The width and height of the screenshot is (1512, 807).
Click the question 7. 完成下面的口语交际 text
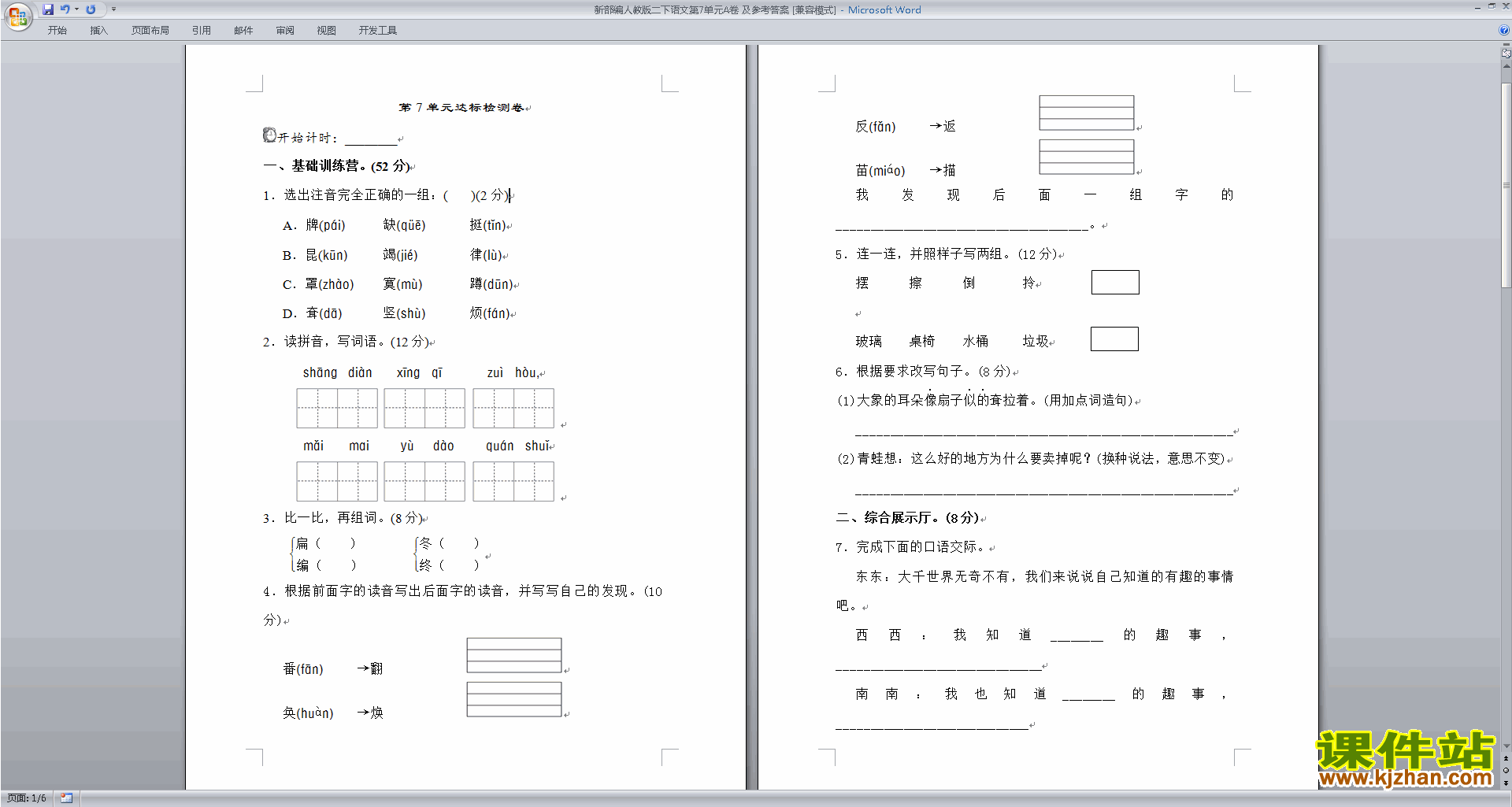(911, 546)
